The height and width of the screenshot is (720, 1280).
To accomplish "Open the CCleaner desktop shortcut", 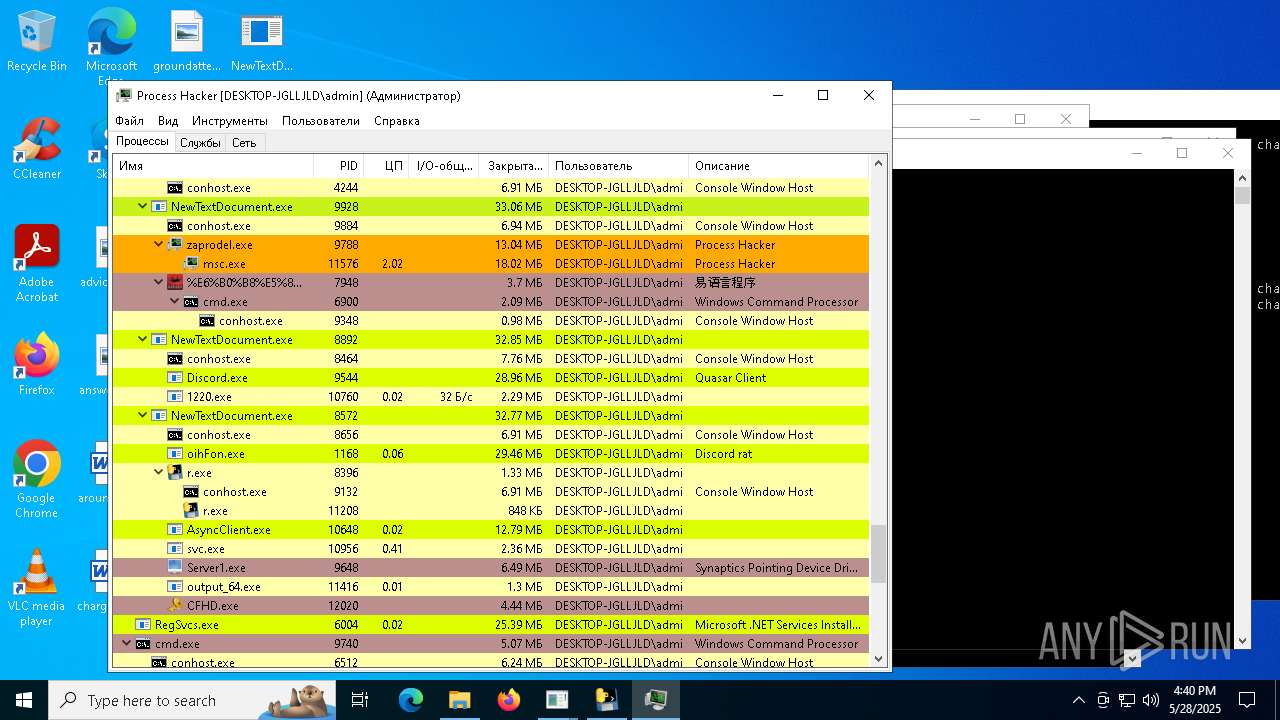I will tap(37, 149).
